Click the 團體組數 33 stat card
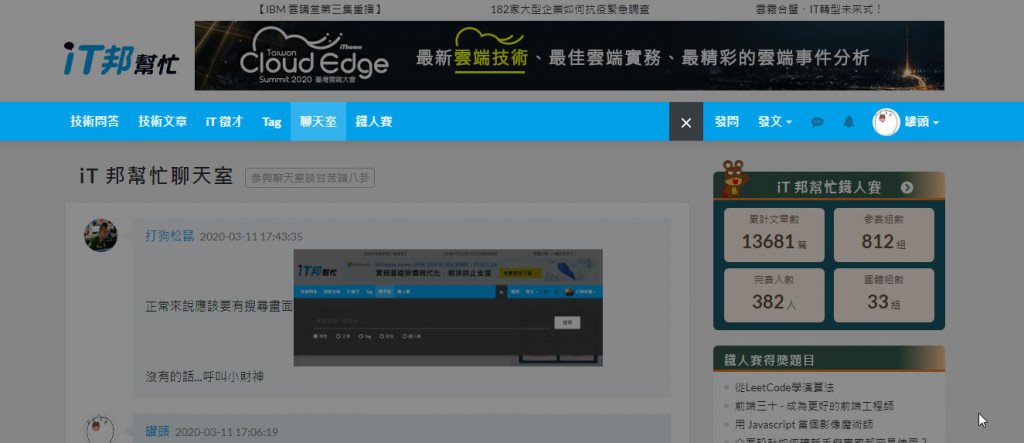Image resolution: width=1024 pixels, height=443 pixels. [884, 295]
